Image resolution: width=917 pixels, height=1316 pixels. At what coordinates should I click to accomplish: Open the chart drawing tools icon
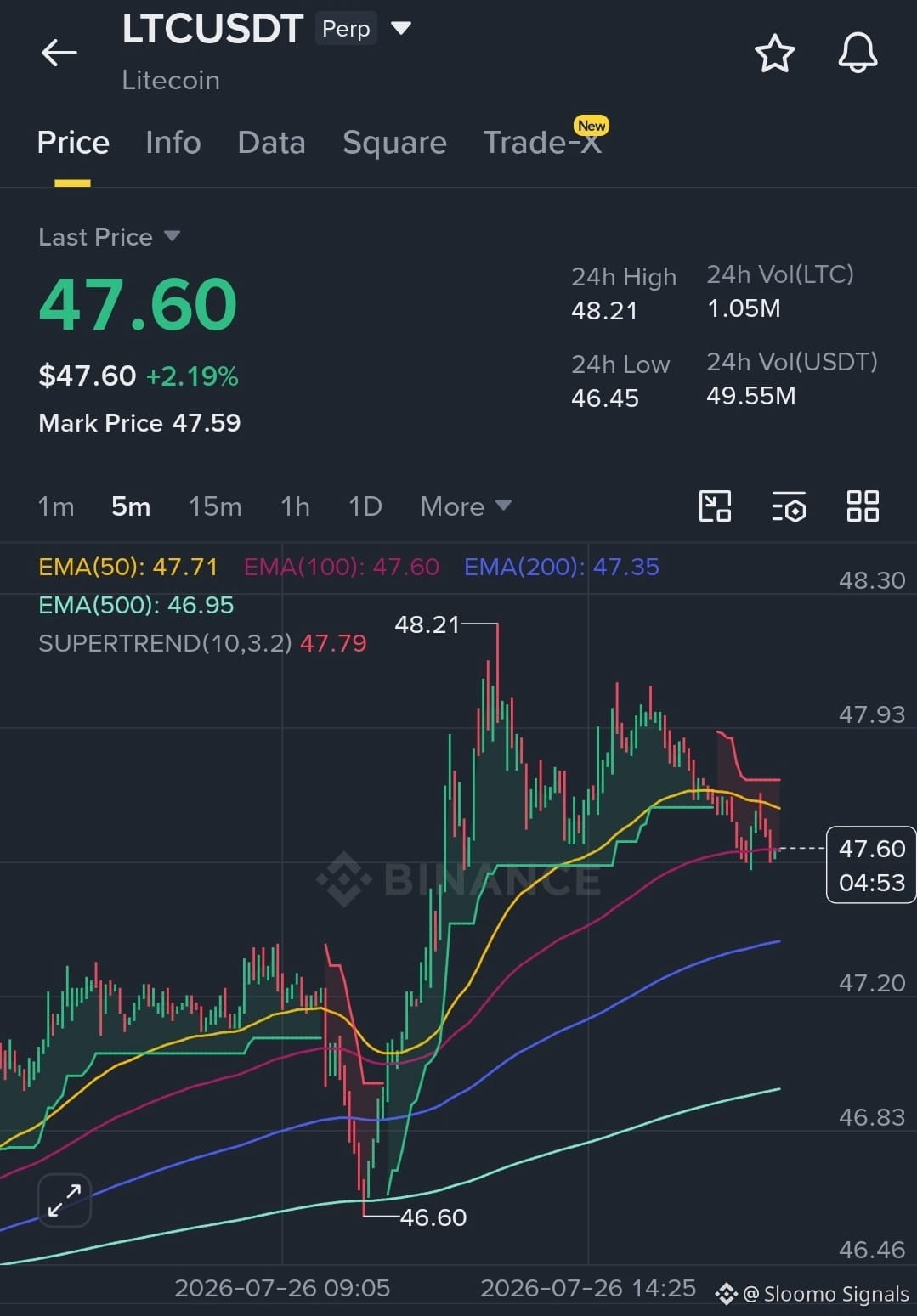click(x=715, y=506)
